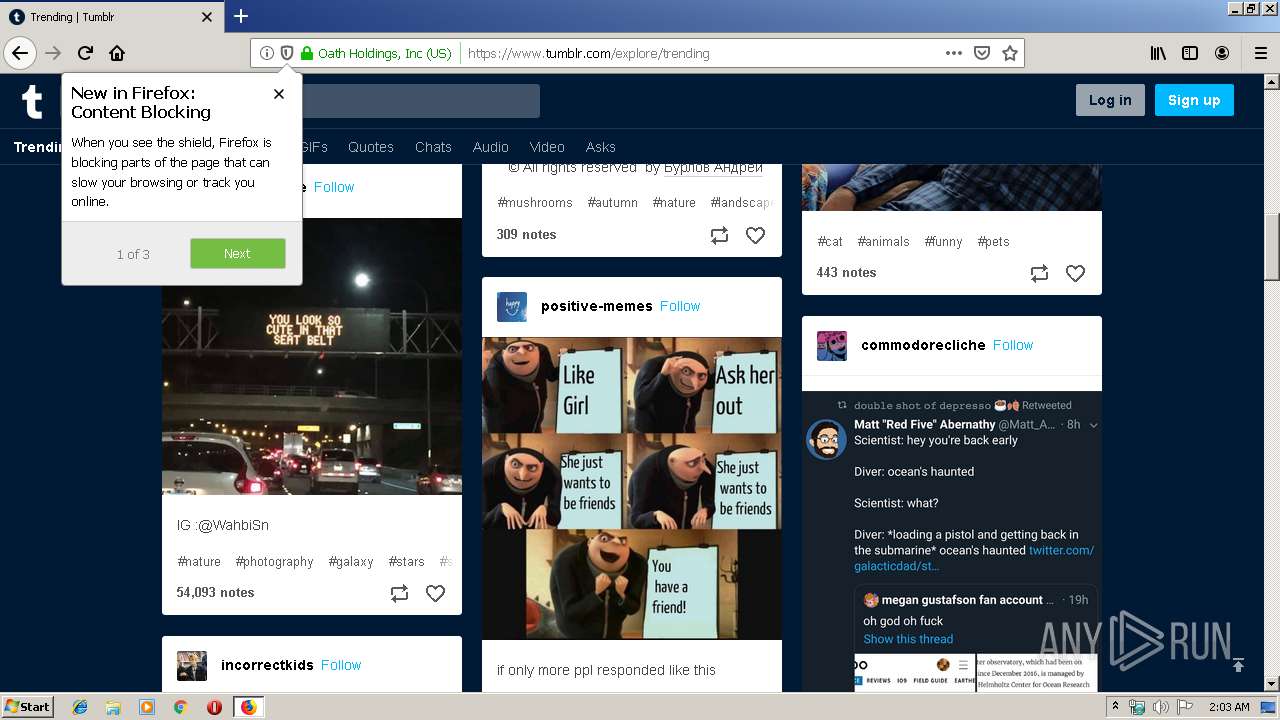
Task: Open page actions three-dot menu
Action: pyautogui.click(x=954, y=53)
